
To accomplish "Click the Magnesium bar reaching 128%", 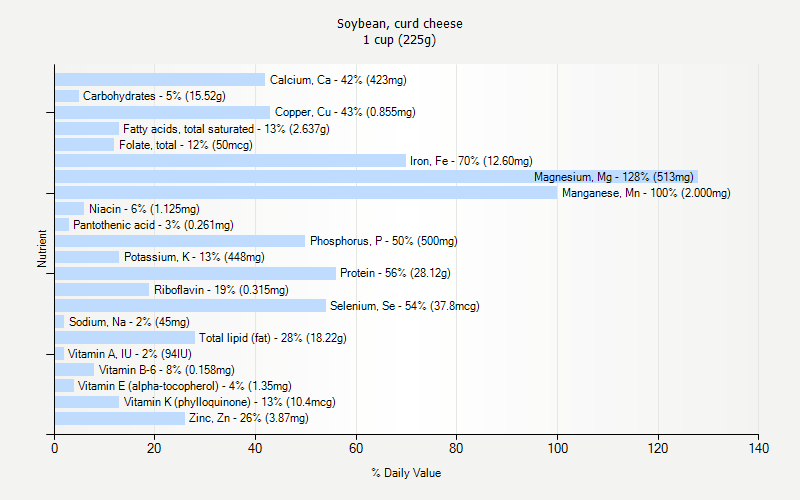I will coord(376,177).
